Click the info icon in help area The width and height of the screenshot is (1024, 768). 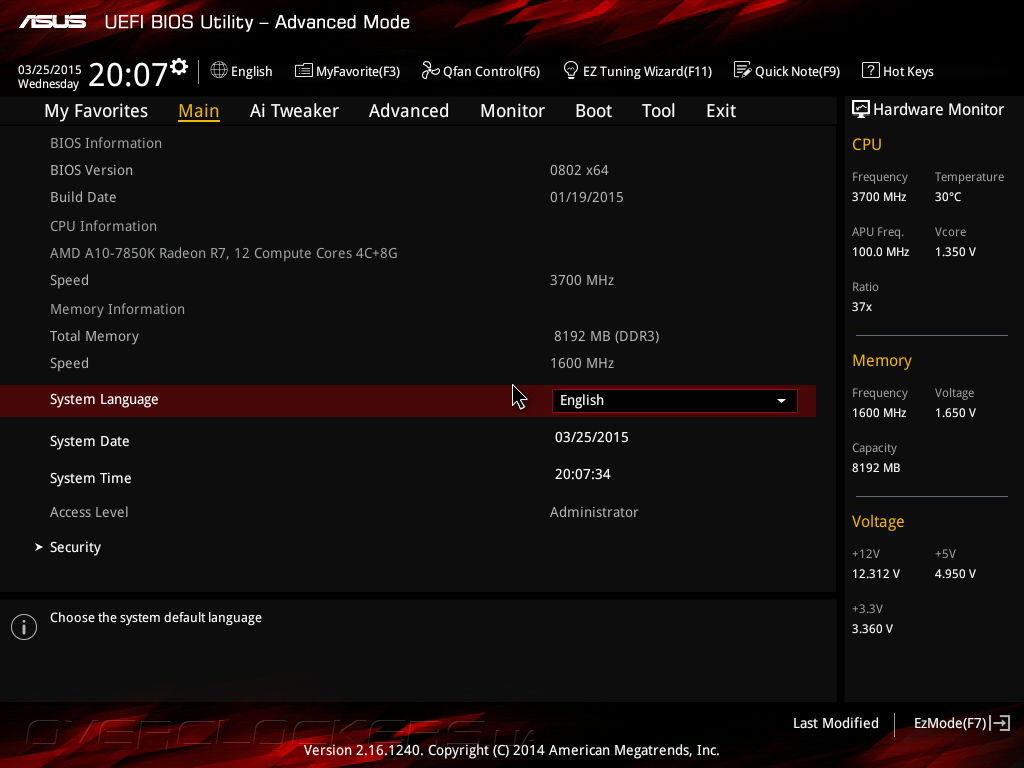23,627
